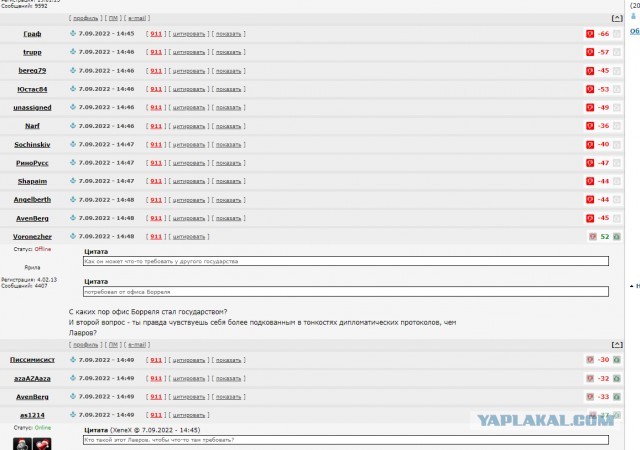Click показать in bereg79's row
Screen dimensions: 640x450
click(229, 71)
